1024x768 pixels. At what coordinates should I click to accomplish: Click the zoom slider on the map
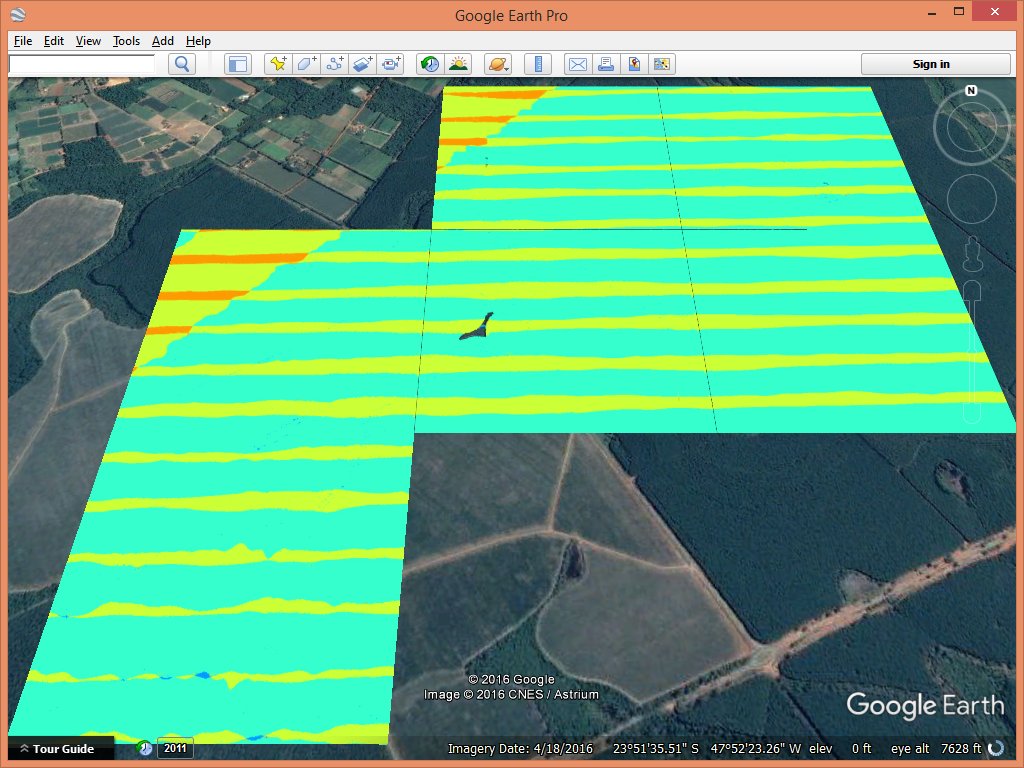tap(972, 350)
